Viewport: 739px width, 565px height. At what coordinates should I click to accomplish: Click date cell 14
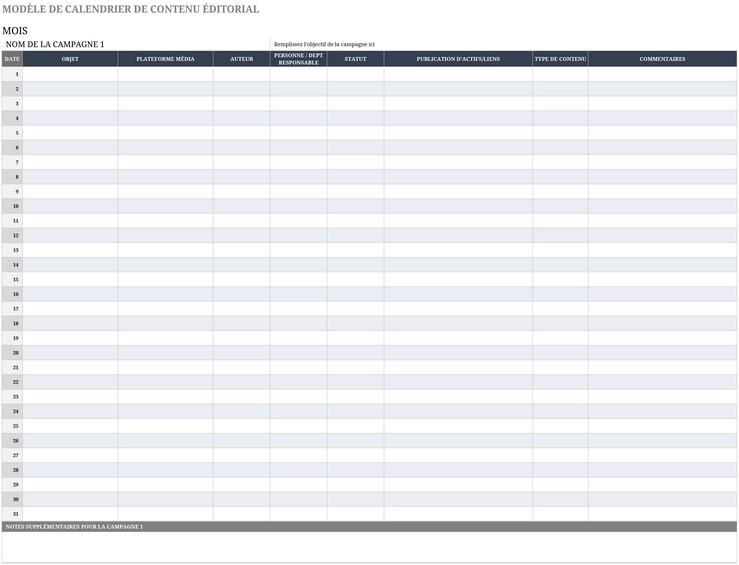(12, 264)
